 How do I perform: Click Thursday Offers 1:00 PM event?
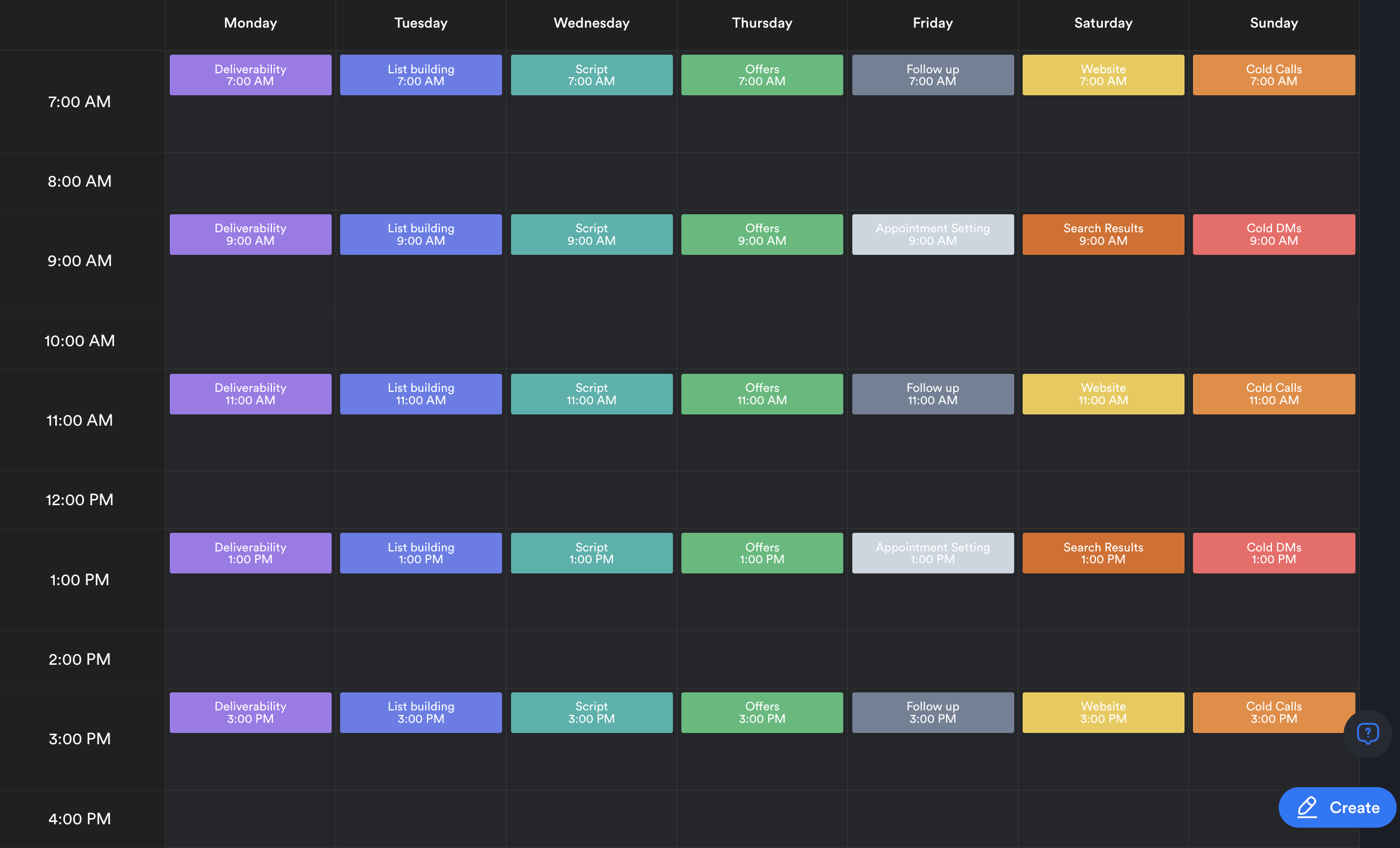coord(761,553)
